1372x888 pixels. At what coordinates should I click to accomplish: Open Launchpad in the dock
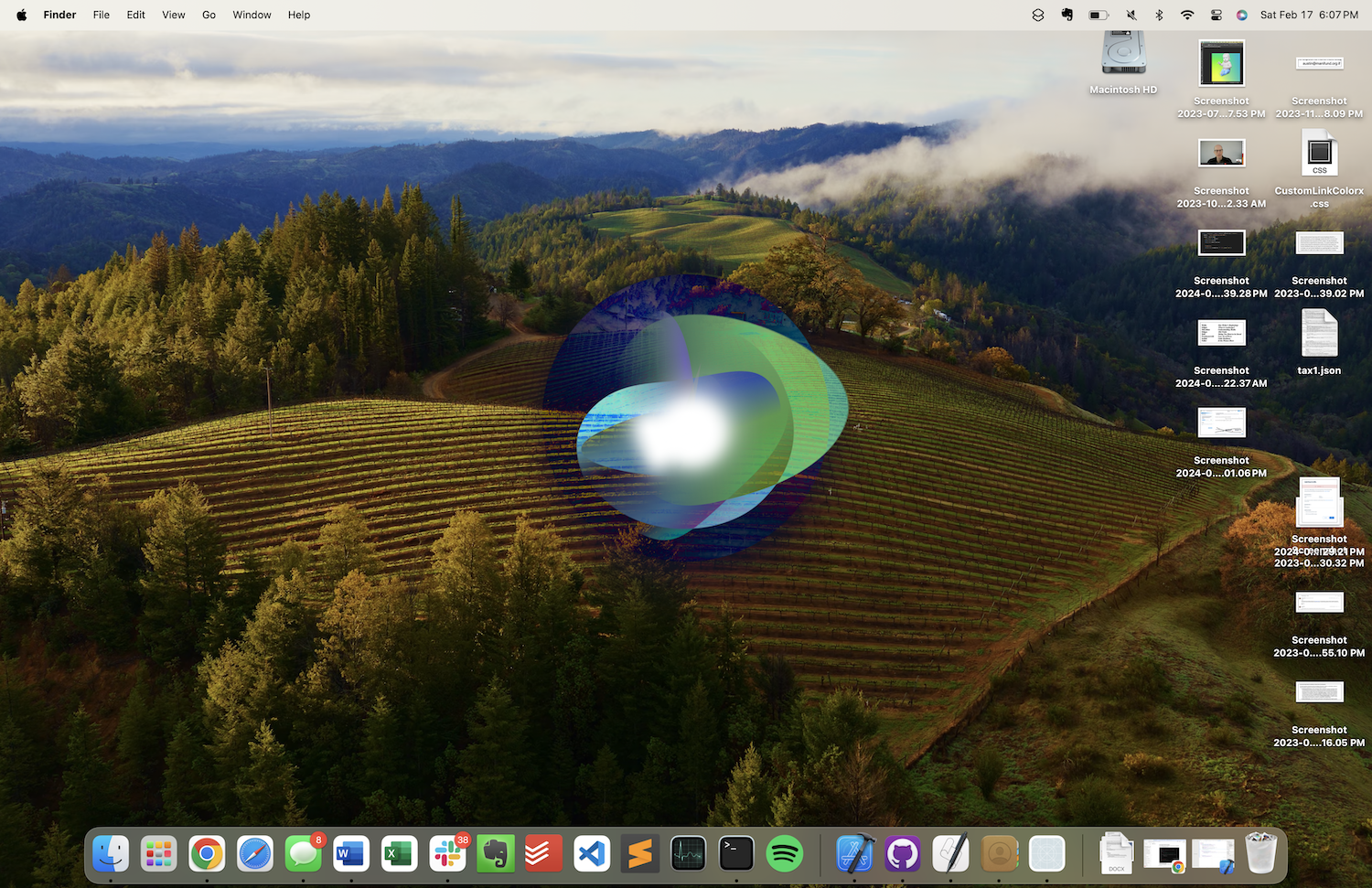click(x=159, y=854)
